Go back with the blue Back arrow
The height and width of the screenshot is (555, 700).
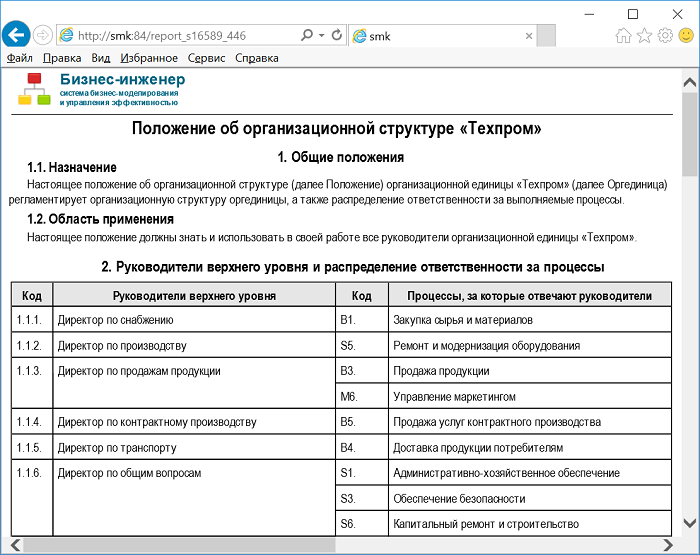[16, 35]
